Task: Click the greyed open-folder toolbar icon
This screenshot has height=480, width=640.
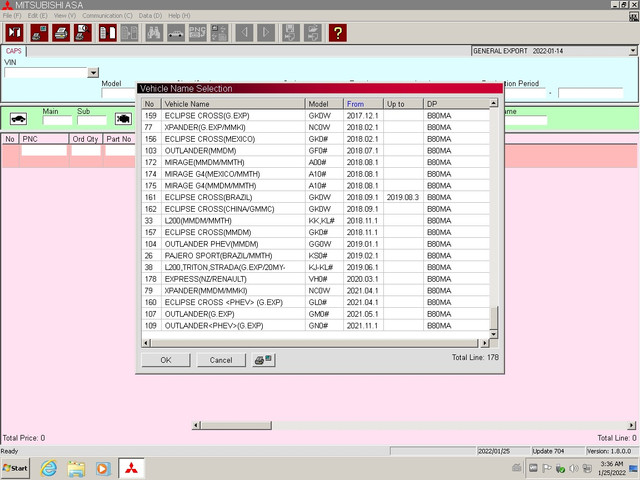Action: tap(313, 33)
